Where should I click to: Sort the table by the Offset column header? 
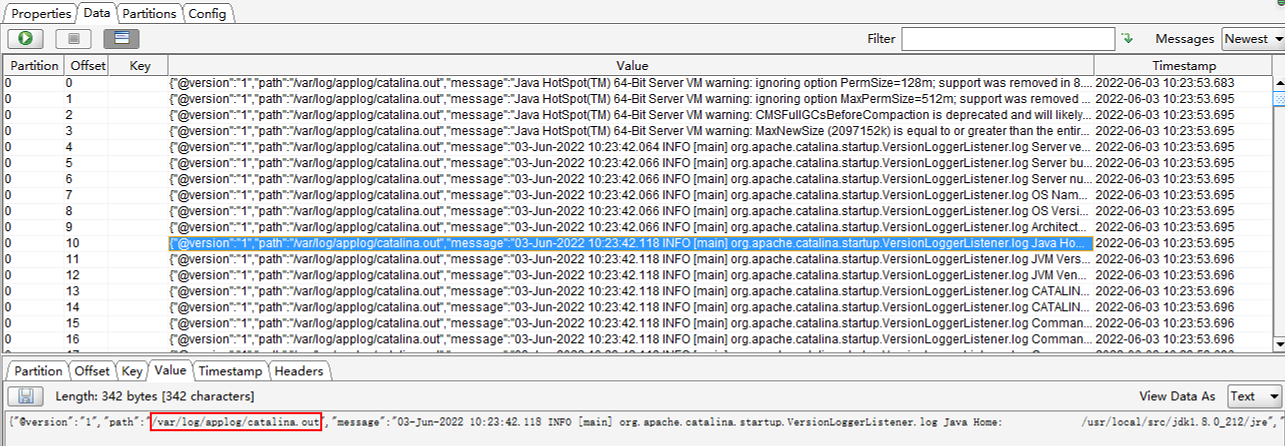tap(86, 65)
